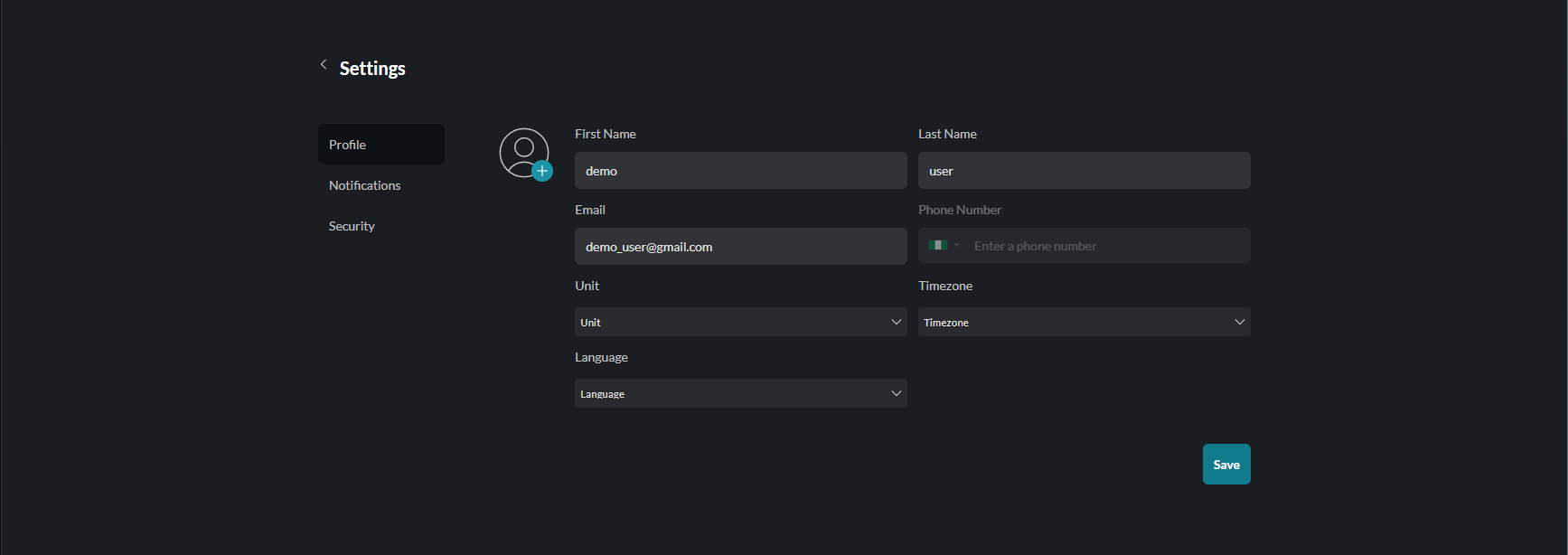Click the profile avatar picture
This screenshot has width=1568, height=555.
click(523, 152)
